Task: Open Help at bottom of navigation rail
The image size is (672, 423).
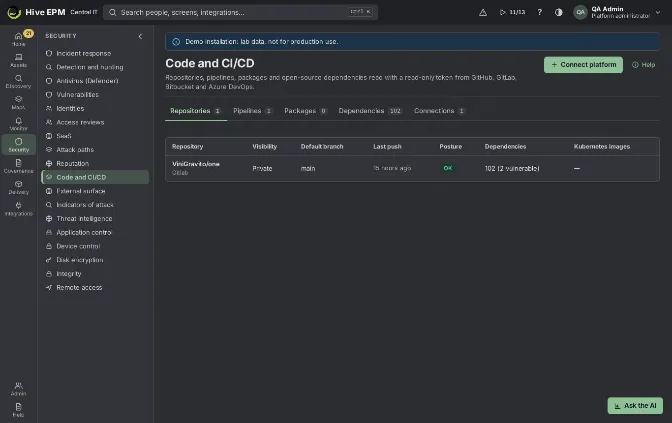Action: click(x=18, y=410)
